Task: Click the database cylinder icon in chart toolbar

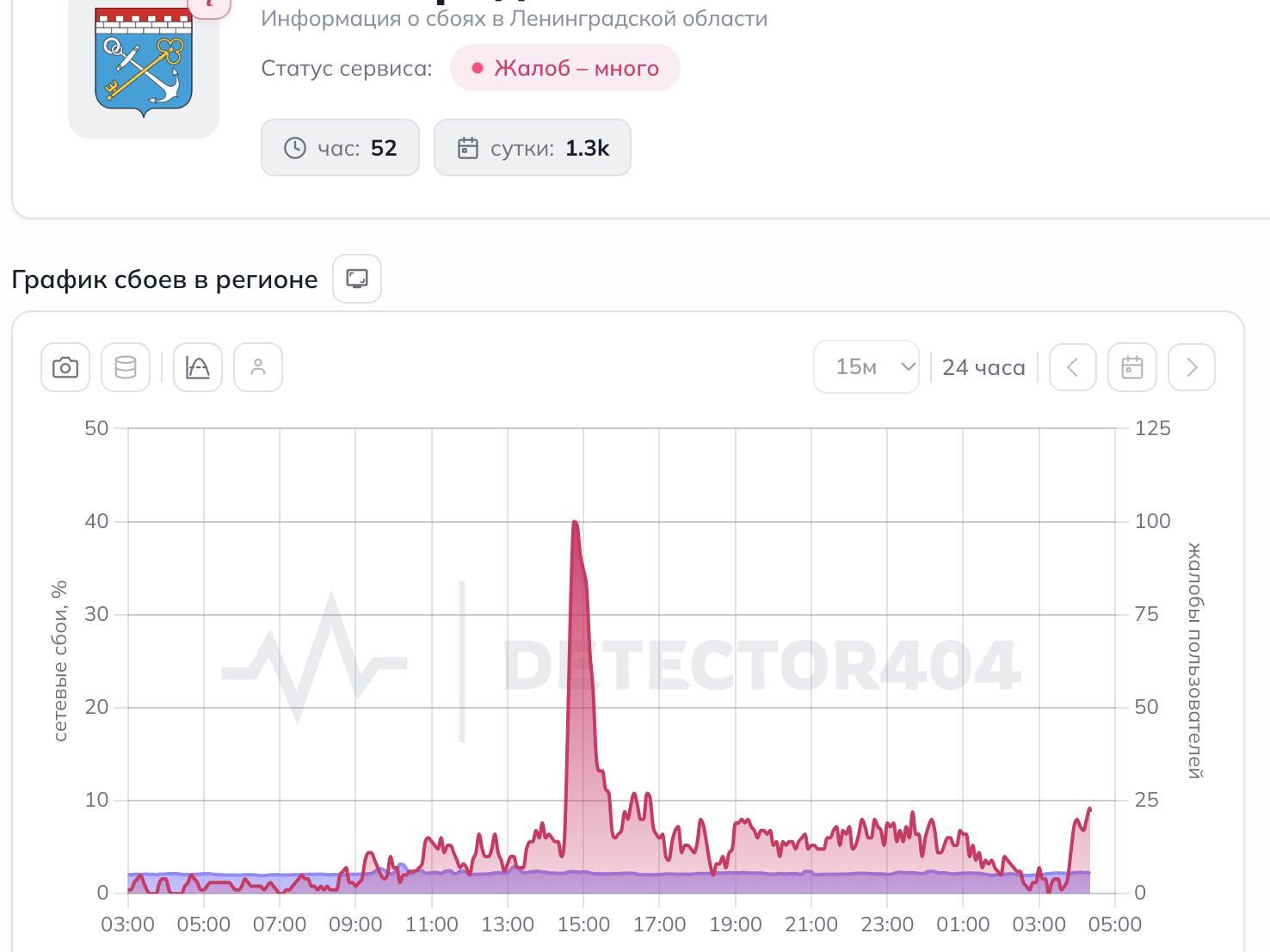Action: [x=126, y=367]
